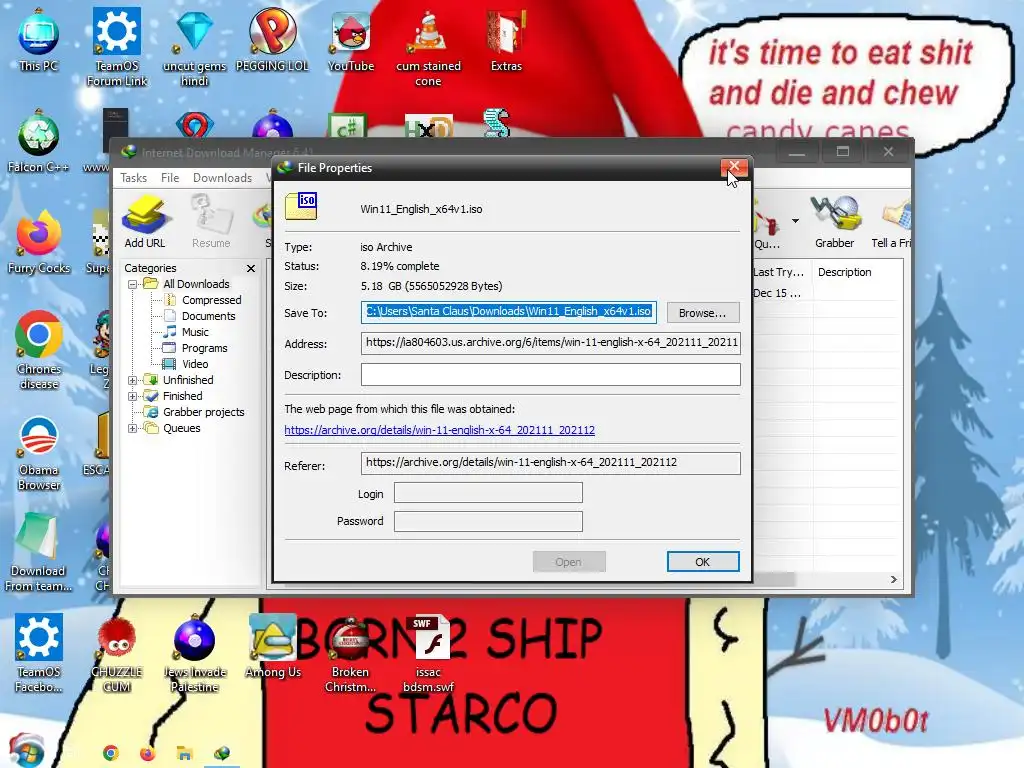Click the OK button in File Properties
The height and width of the screenshot is (768, 1024).
click(x=703, y=562)
